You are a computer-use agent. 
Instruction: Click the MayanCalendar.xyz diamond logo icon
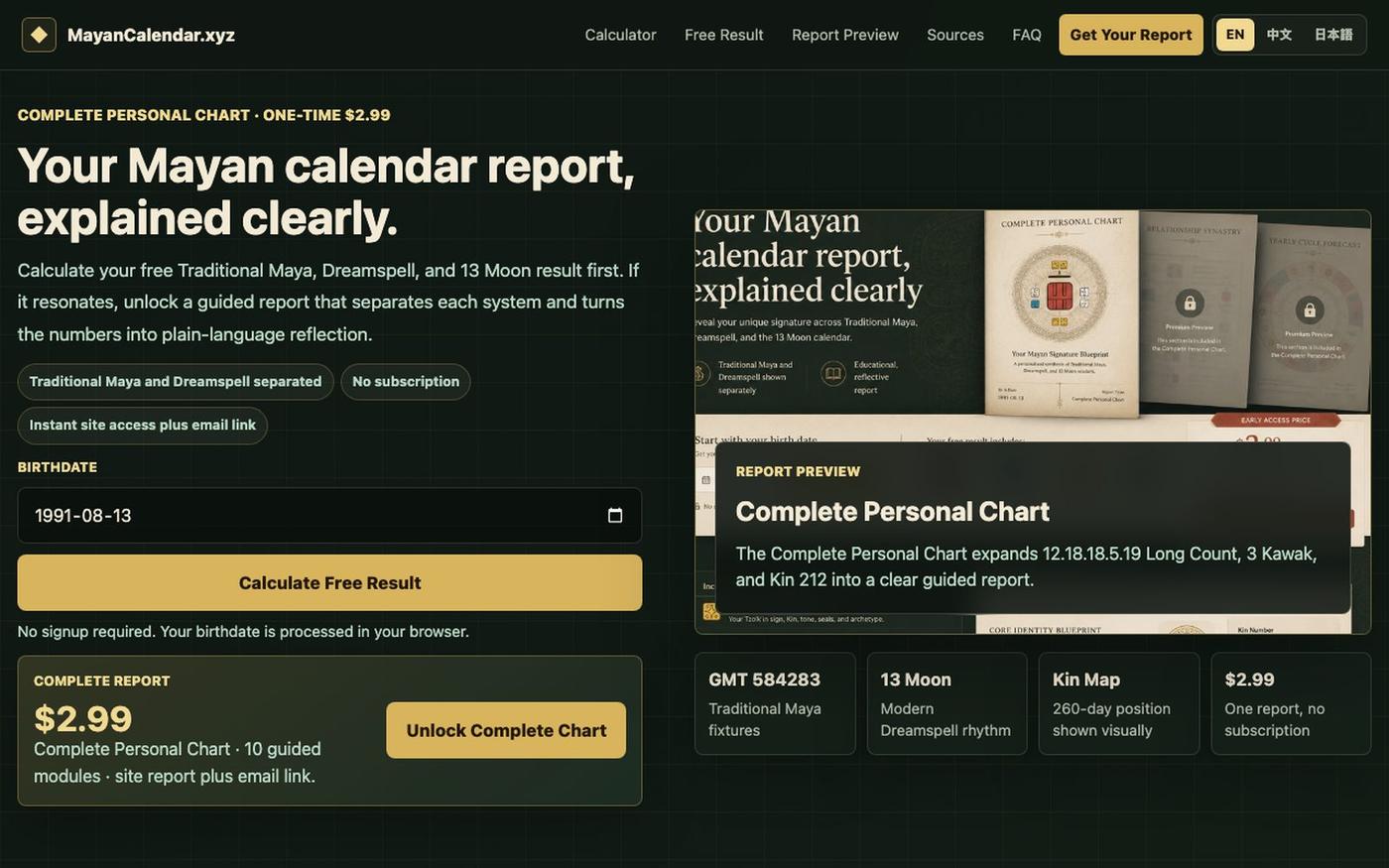click(x=39, y=35)
